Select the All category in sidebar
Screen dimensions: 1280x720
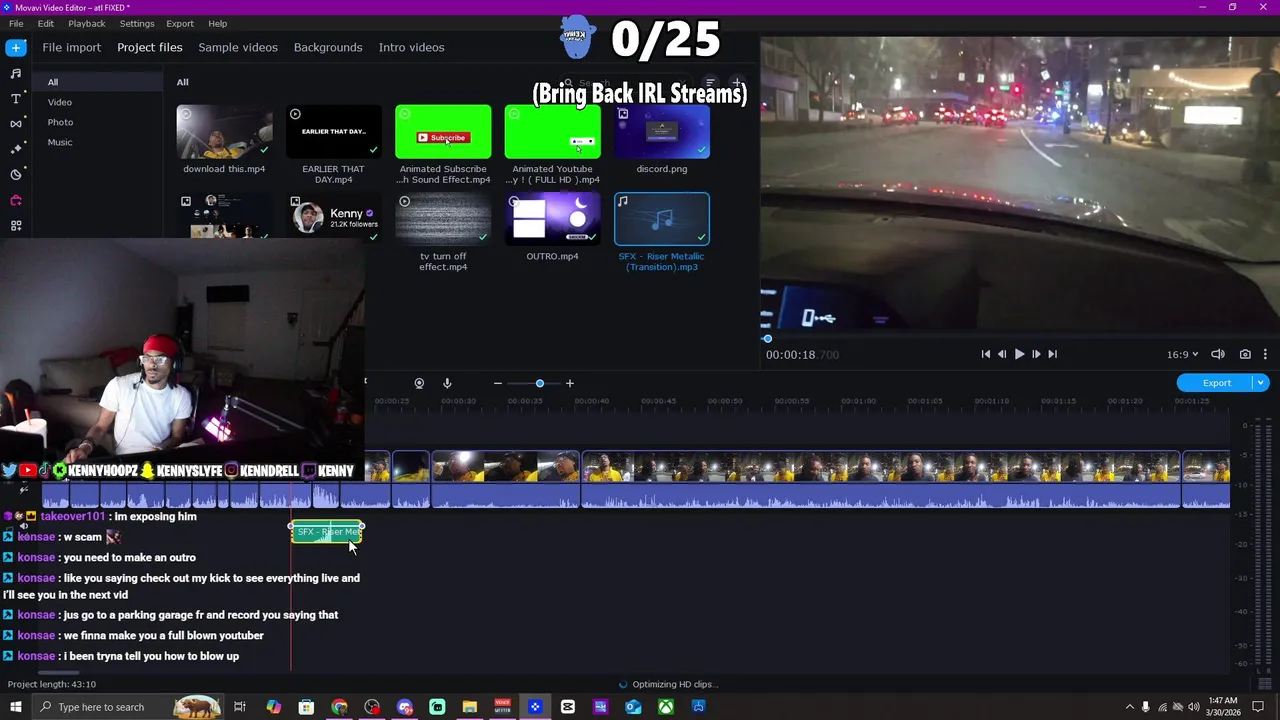(x=96, y=82)
